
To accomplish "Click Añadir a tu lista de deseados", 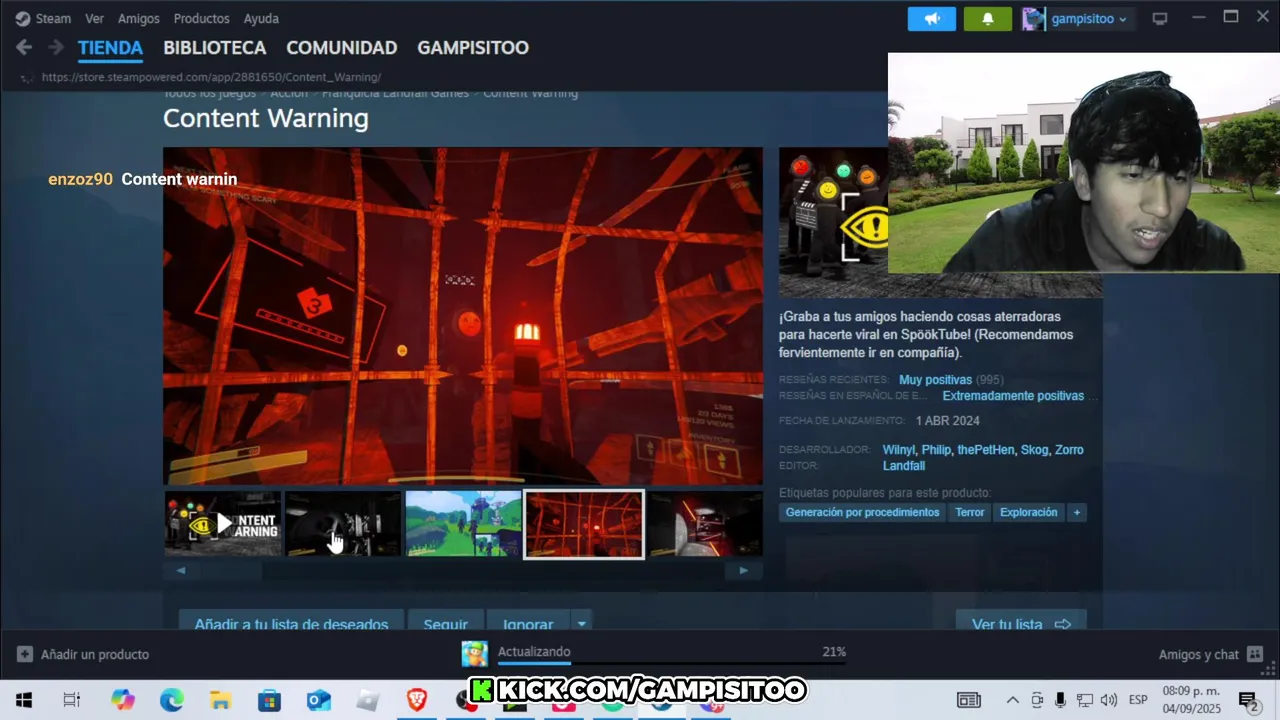I will click(291, 622).
